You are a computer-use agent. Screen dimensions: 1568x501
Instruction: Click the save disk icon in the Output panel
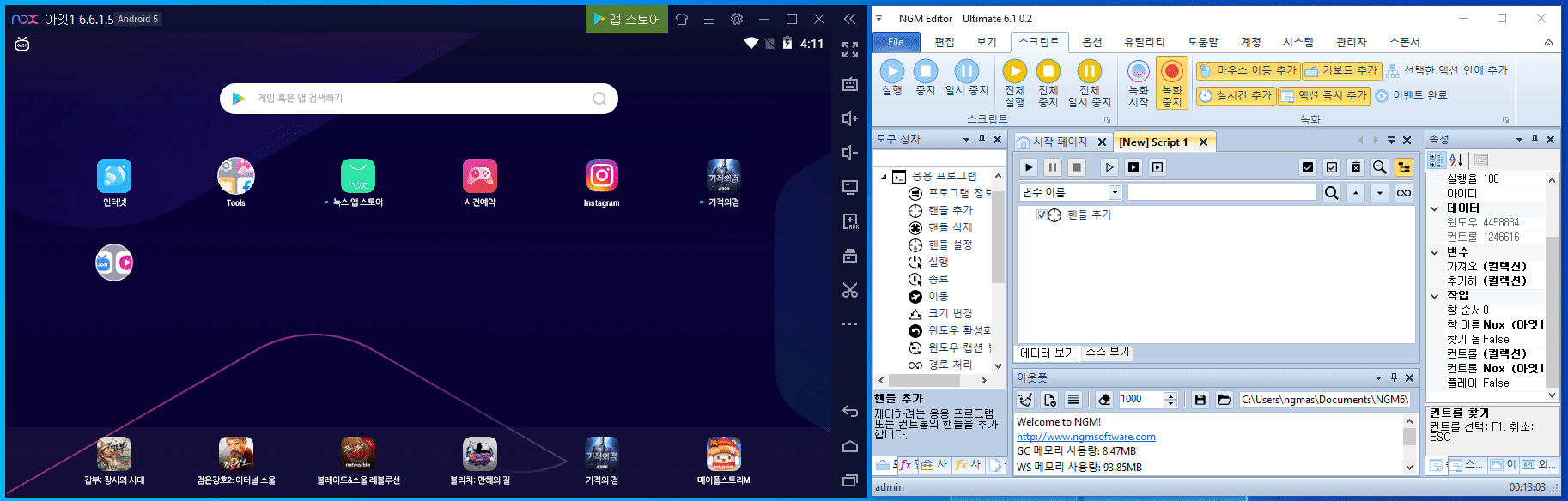[1200, 399]
